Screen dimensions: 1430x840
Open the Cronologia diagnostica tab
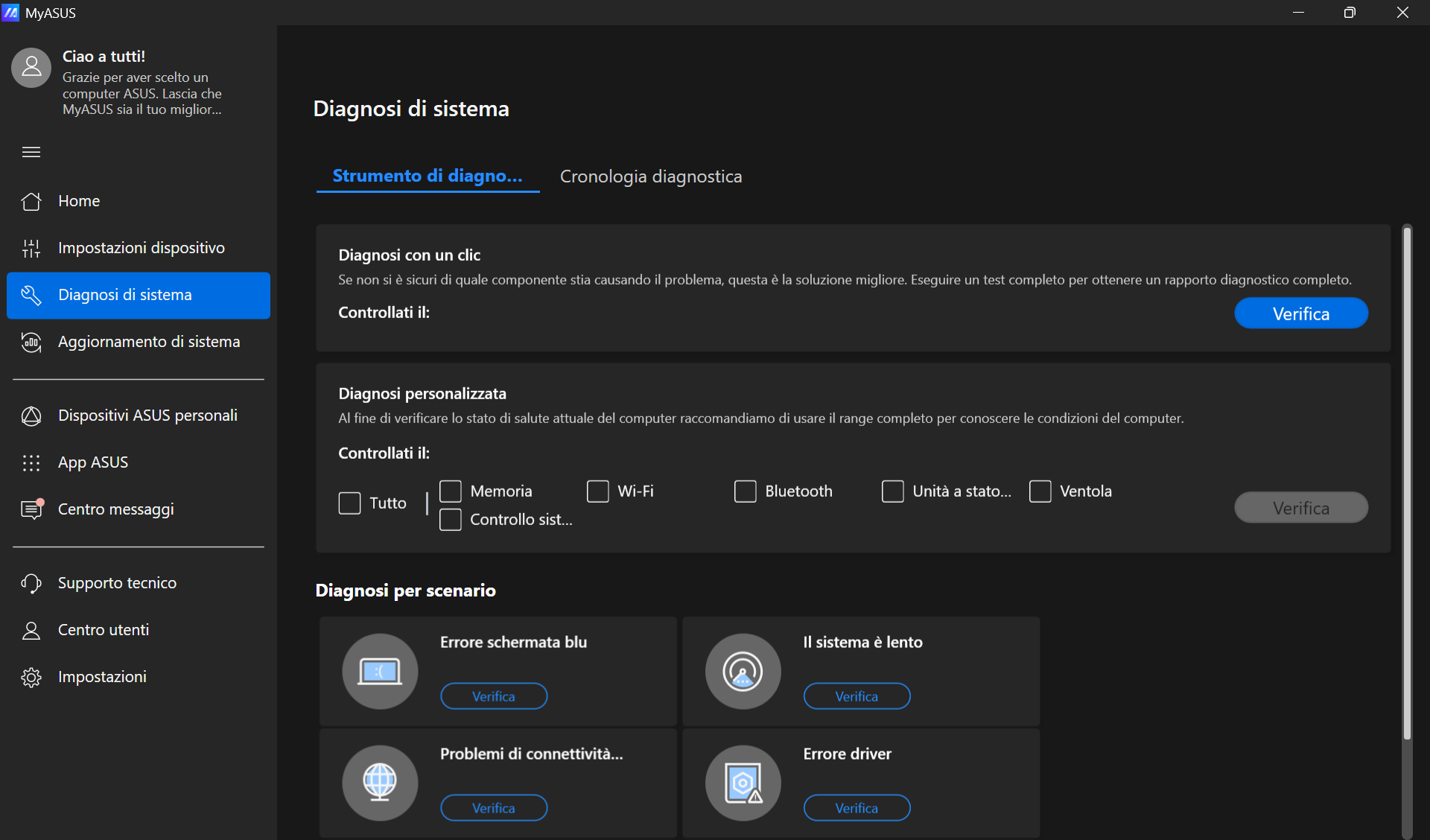click(651, 176)
